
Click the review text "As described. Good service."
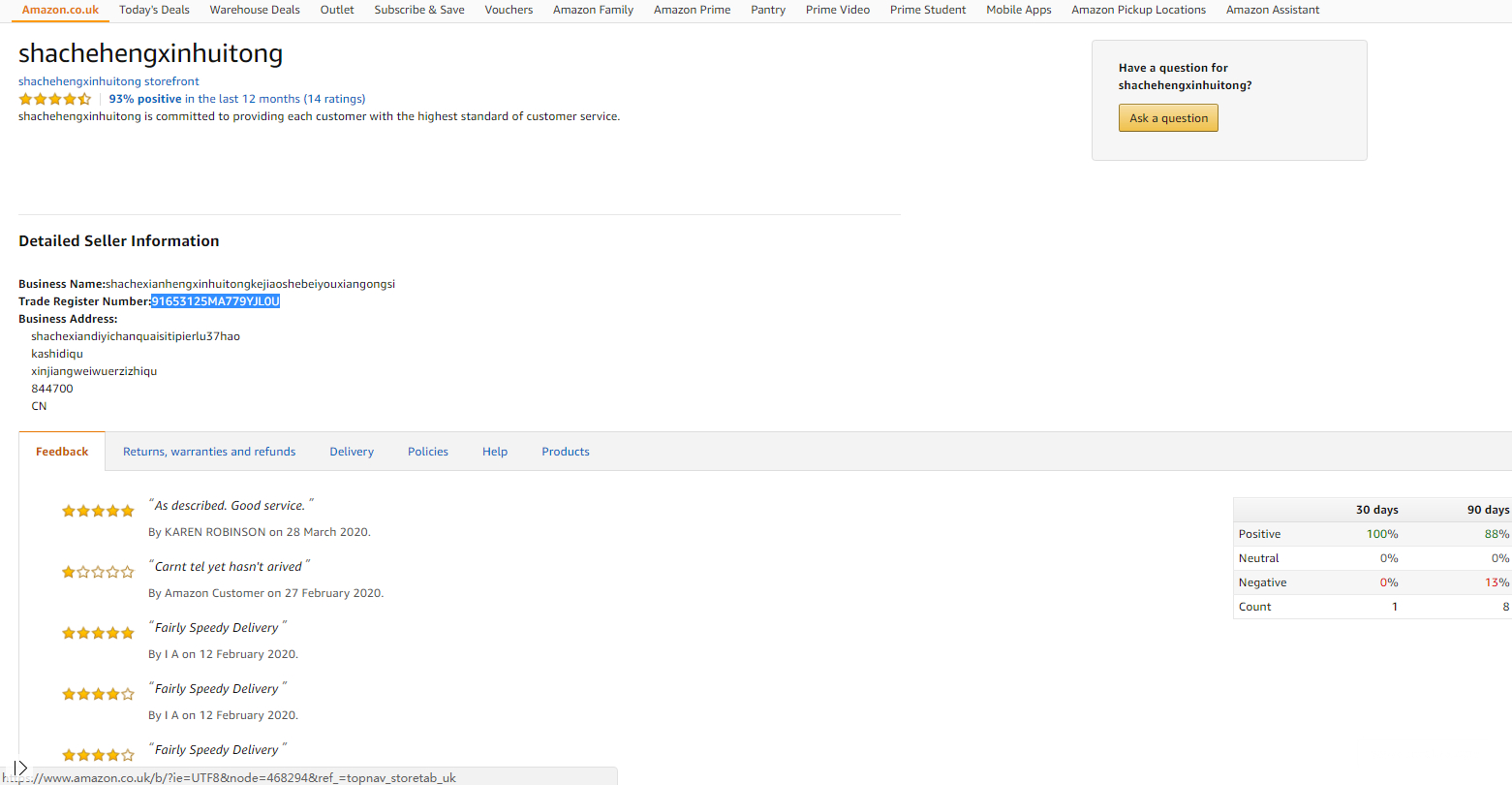[231, 506]
